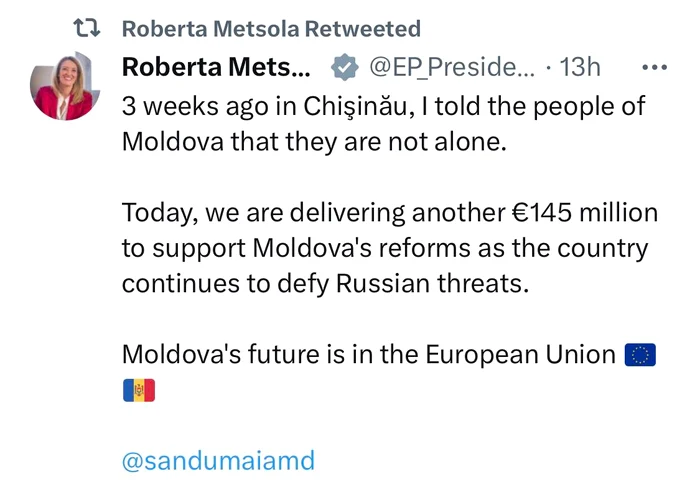Click the text 'continues to defy Russian threats.'
Viewport: 700px width, 490px height.
coord(325,283)
